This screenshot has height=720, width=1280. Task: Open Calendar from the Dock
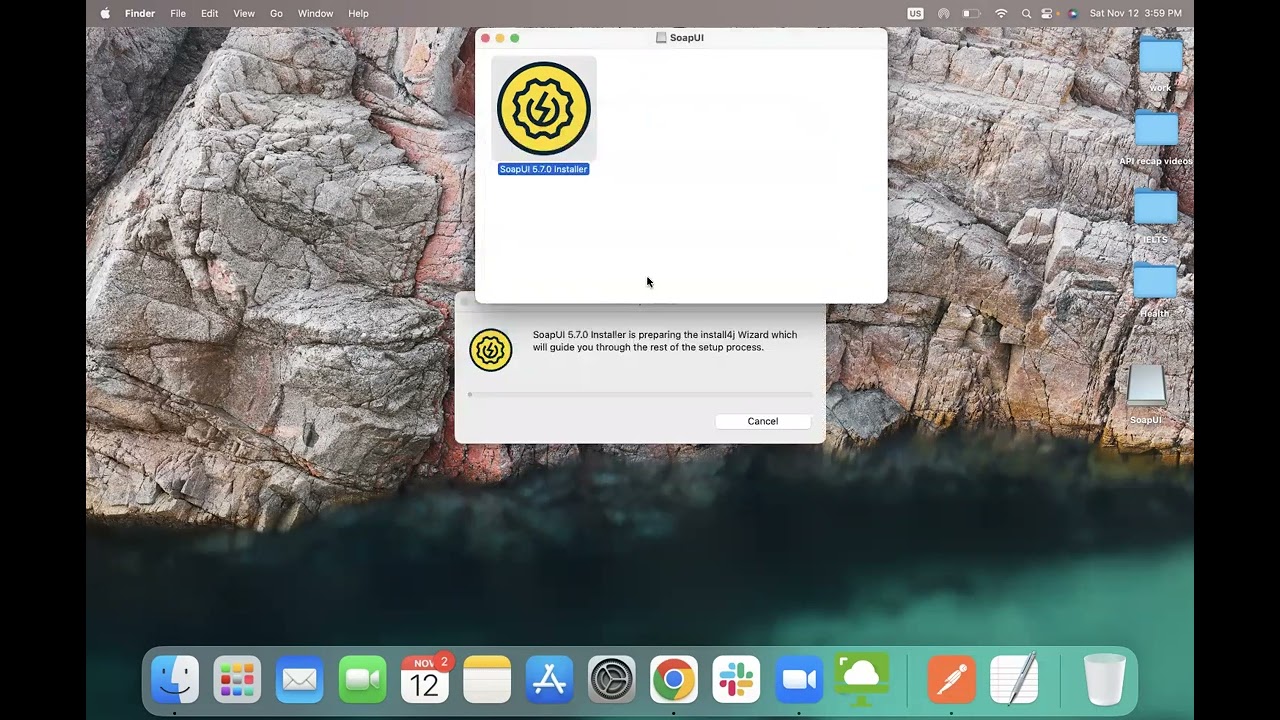coord(425,680)
